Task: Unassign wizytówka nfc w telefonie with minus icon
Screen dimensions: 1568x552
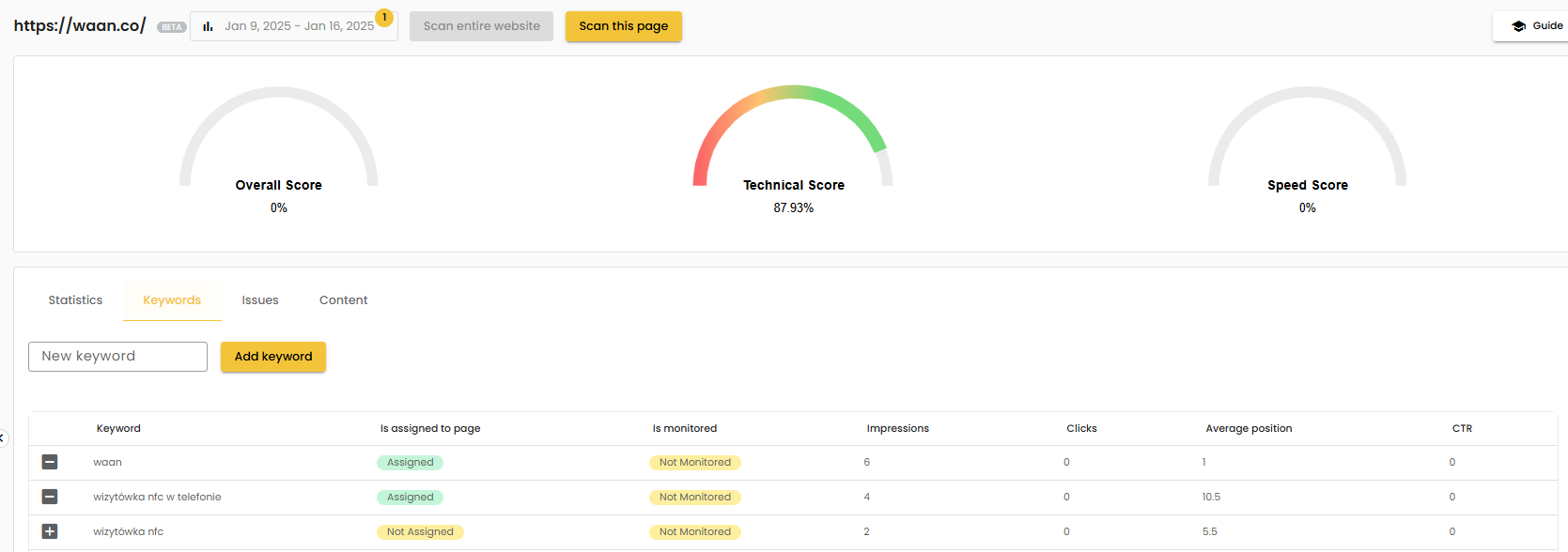Action: pos(50,497)
